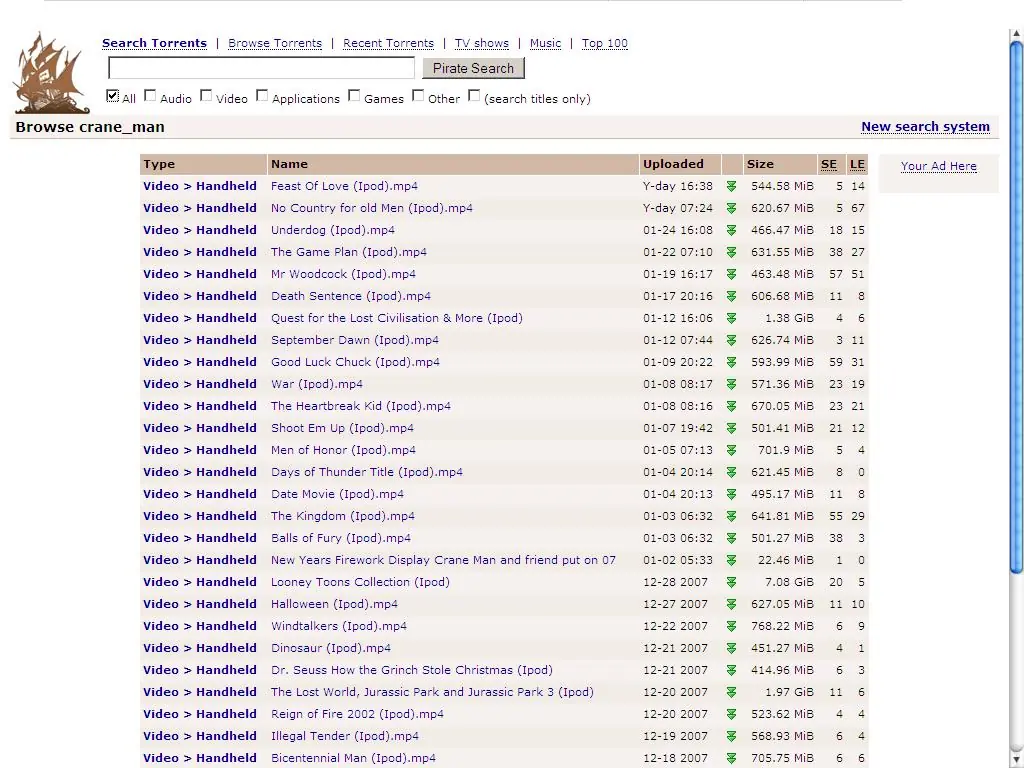Download torrent icon for Bicentennial Man
This screenshot has width=1024, height=768.
click(731, 758)
